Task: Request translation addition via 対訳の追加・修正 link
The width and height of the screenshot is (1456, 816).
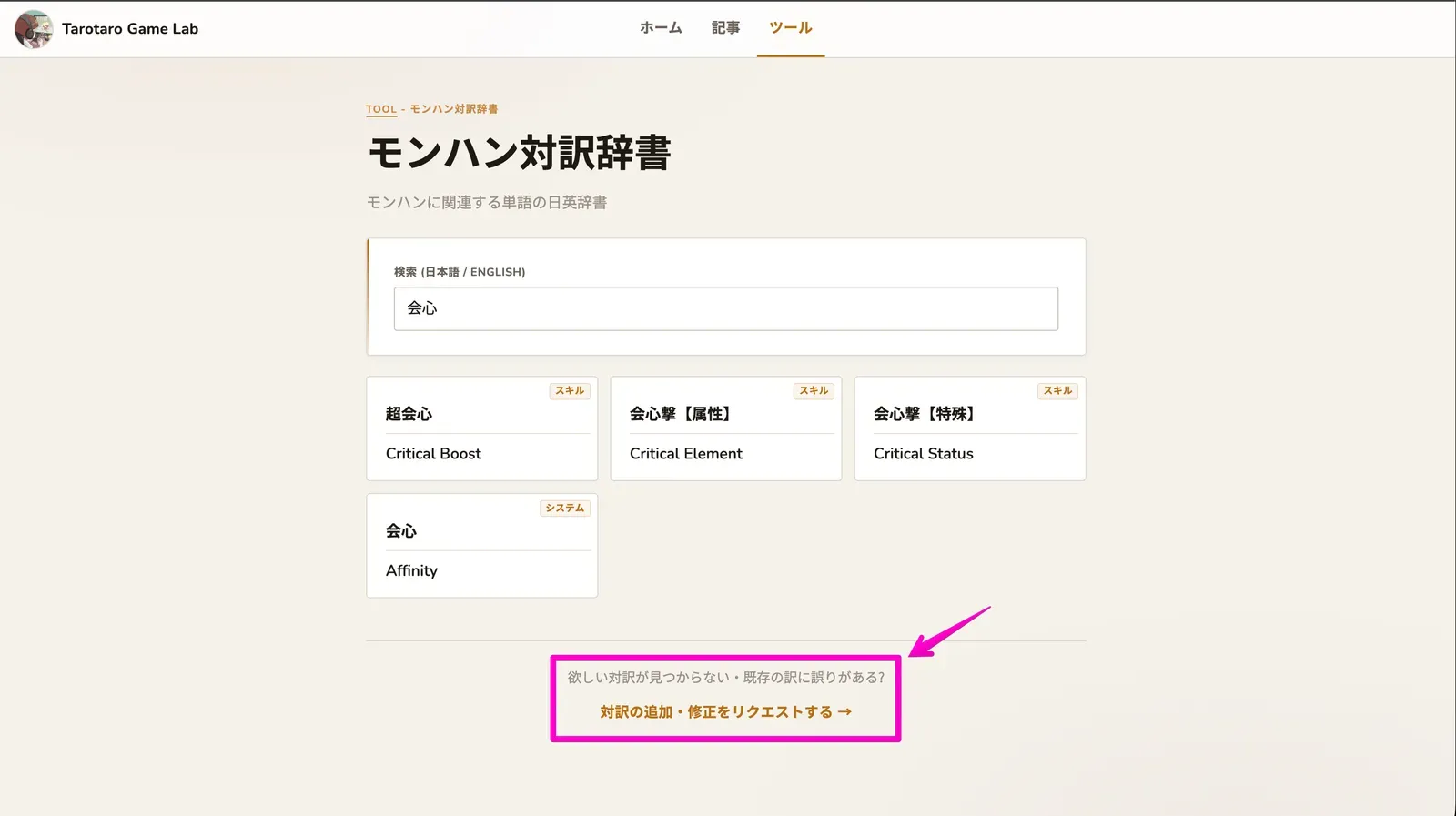Action: (725, 711)
